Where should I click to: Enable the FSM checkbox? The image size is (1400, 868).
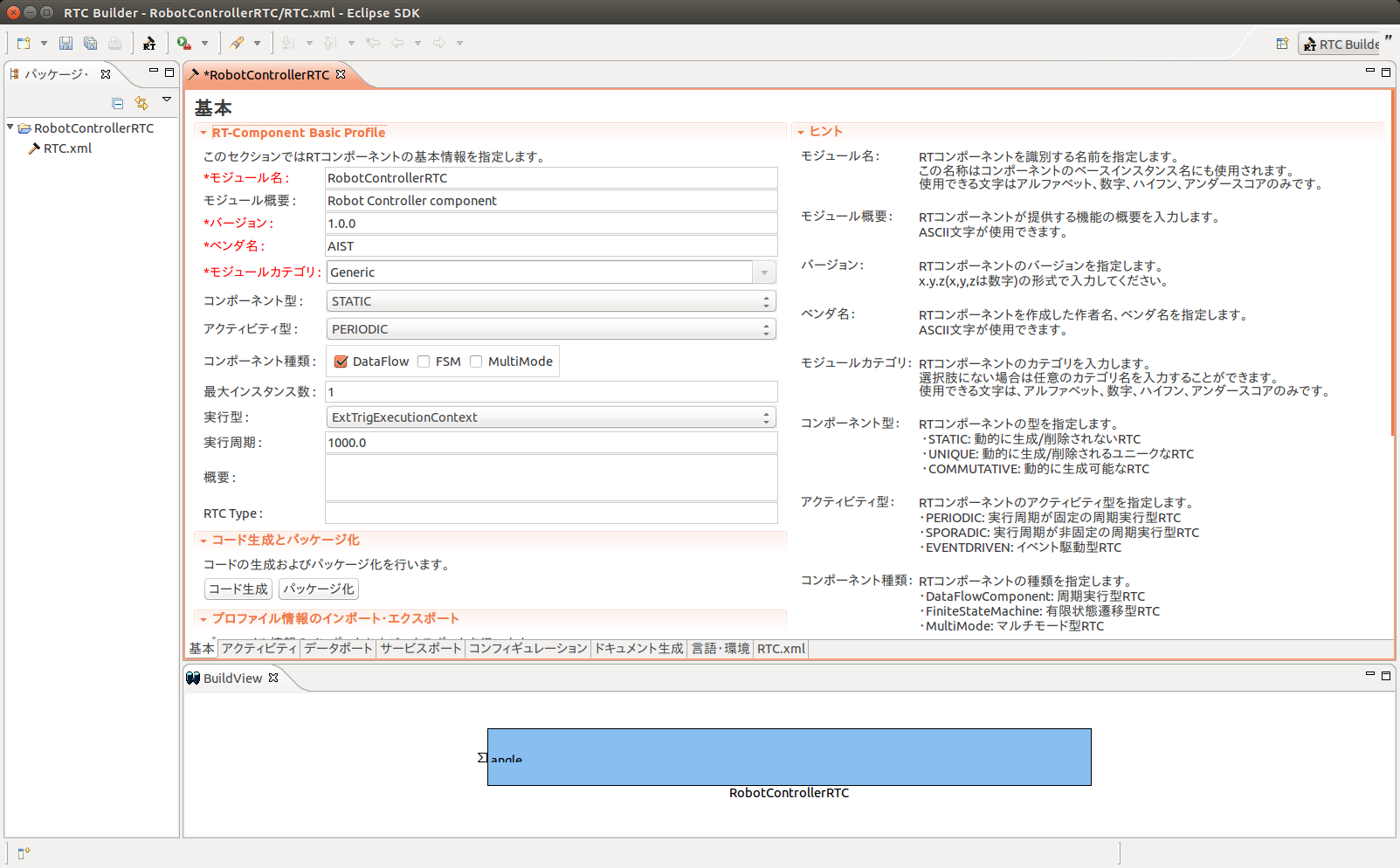424,362
